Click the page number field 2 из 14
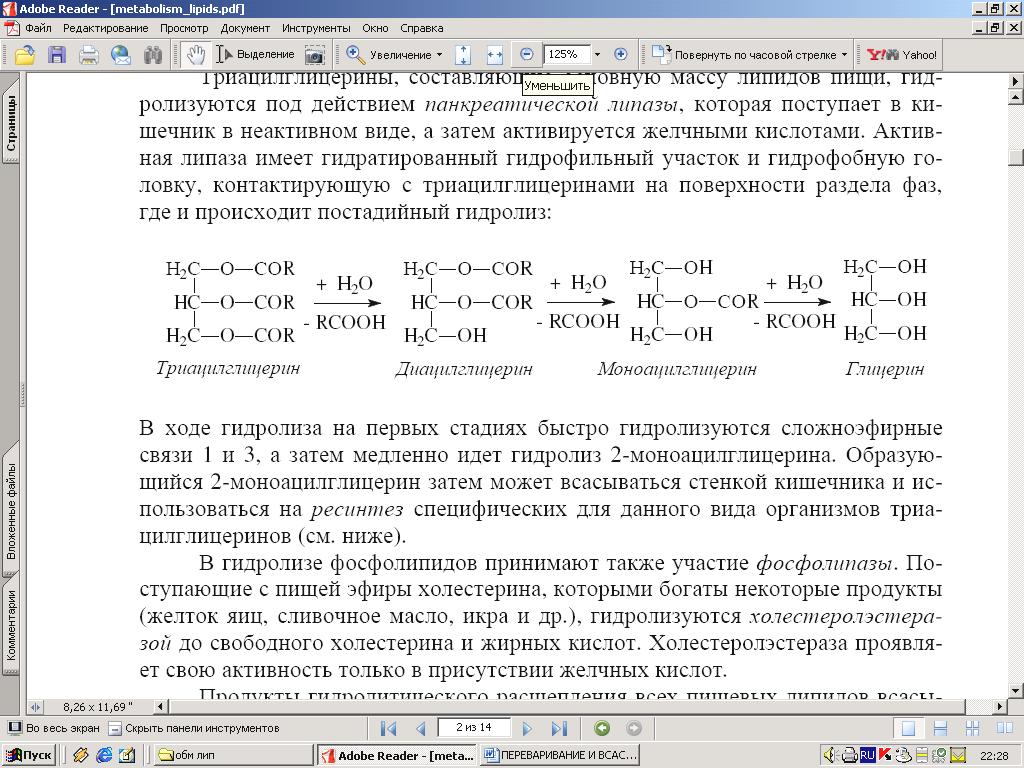The height and width of the screenshot is (768, 1024). 474,727
